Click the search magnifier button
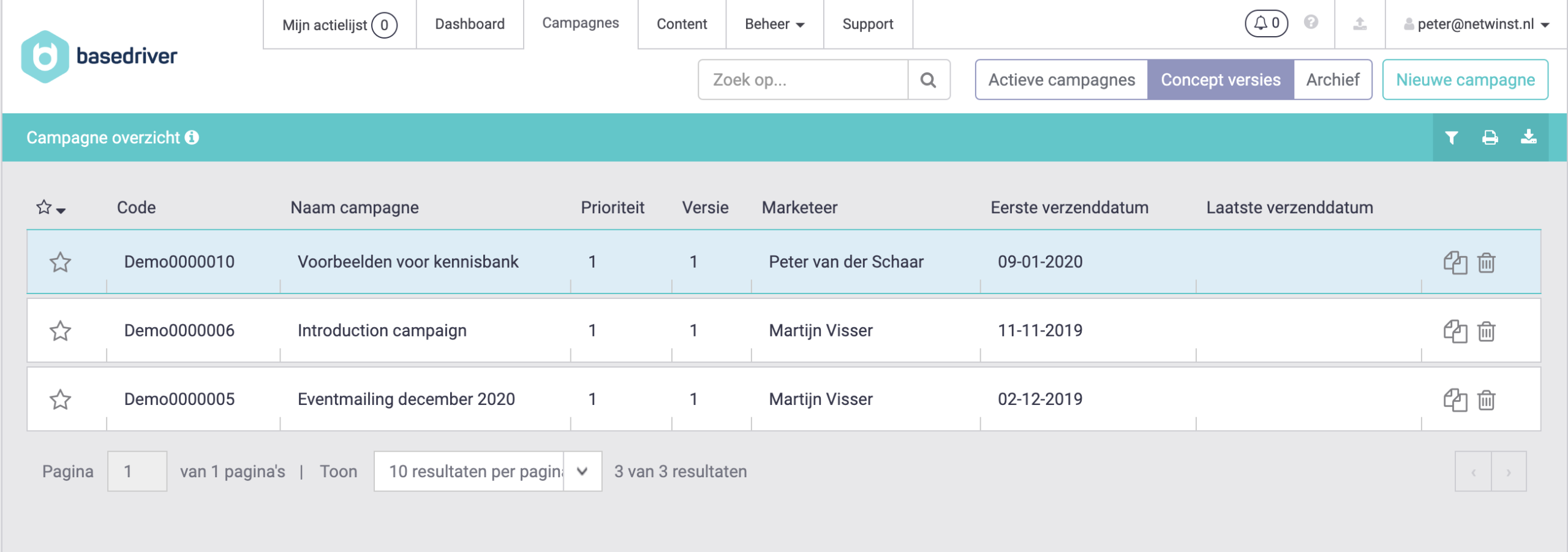 coord(929,80)
